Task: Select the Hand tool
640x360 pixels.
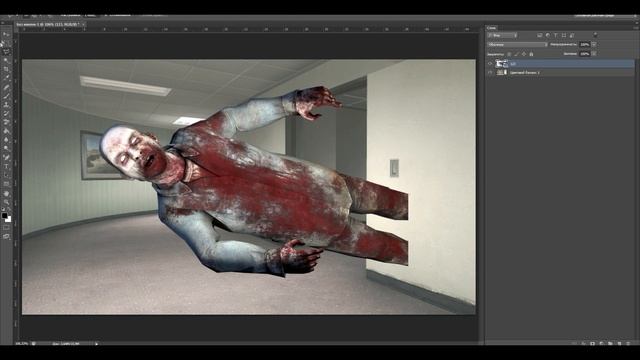Action: pyautogui.click(x=6, y=193)
